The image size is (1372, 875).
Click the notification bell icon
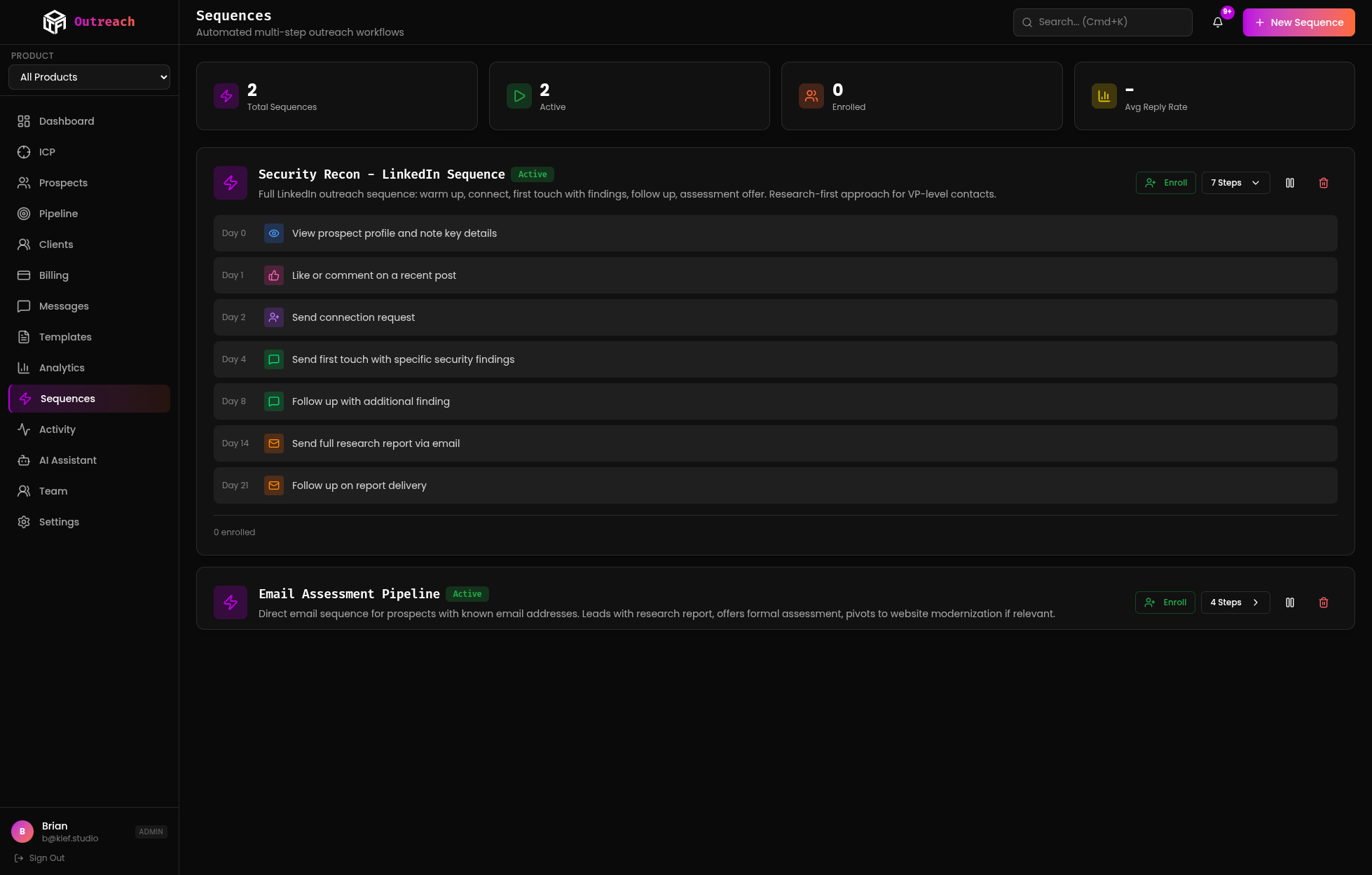pos(1218,22)
